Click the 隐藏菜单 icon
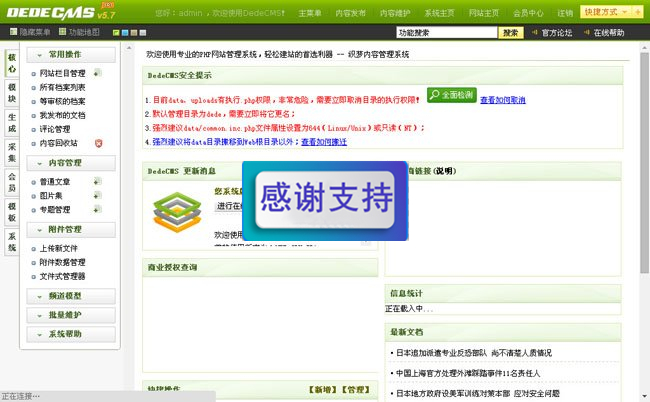Screen dimensions: 650x402 click(x=14, y=32)
